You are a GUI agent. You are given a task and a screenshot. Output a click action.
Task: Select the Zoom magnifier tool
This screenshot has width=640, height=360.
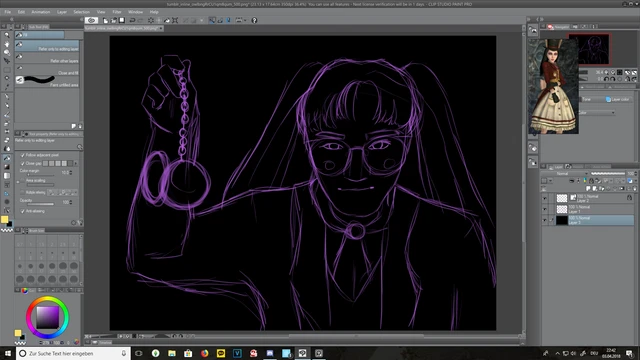(x=7, y=35)
